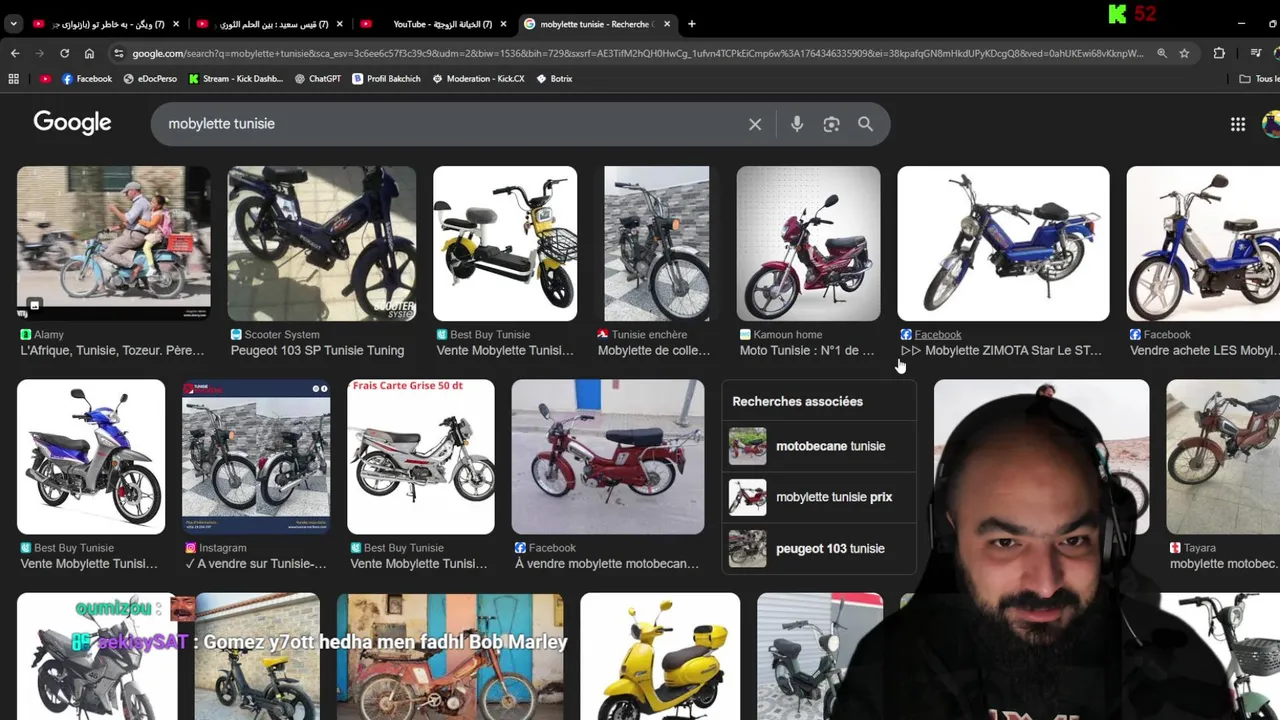The width and height of the screenshot is (1280, 720).
Task: Open the blue-white scooter Best Buy image
Action: click(91, 456)
